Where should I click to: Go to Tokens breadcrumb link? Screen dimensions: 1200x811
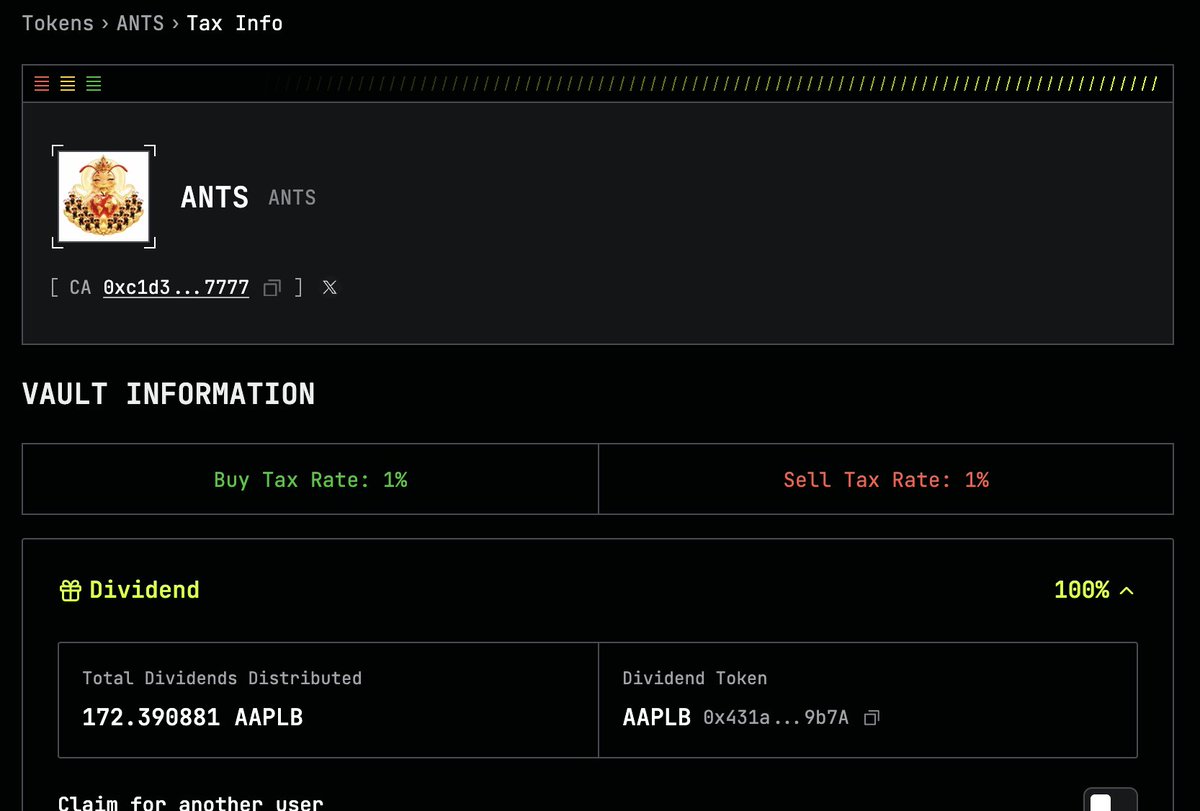coord(57,22)
